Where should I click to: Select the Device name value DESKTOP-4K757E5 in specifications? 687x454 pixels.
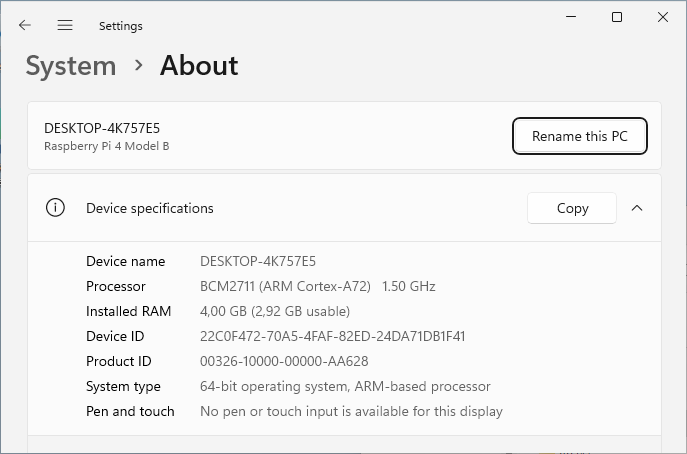(x=258, y=261)
